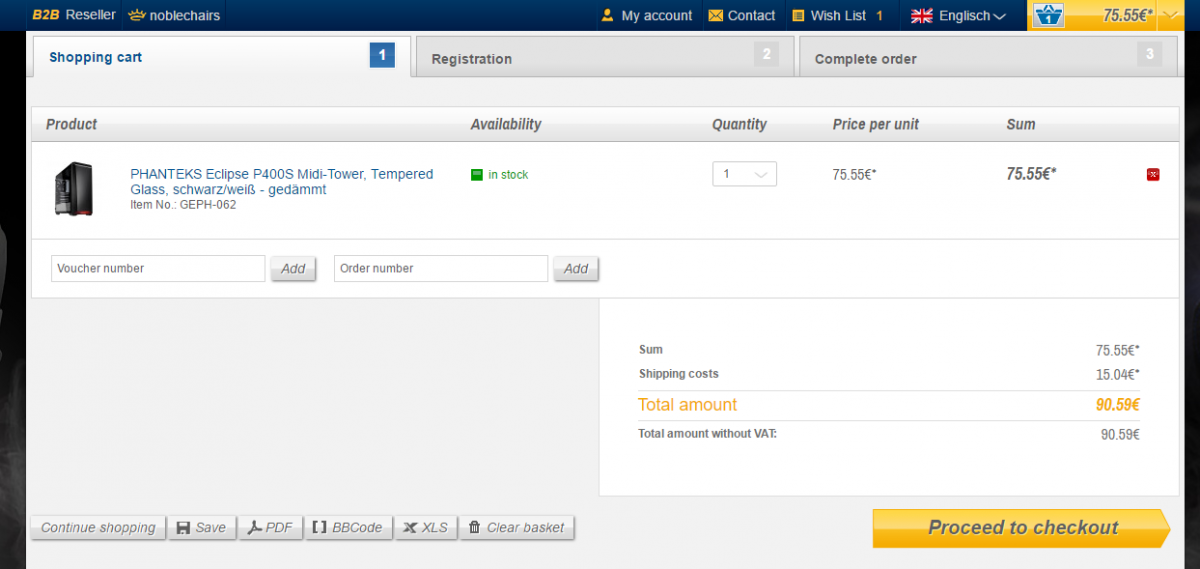Viewport: 1200px width, 569px height.
Task: Click the Availability column header
Action: point(506,124)
